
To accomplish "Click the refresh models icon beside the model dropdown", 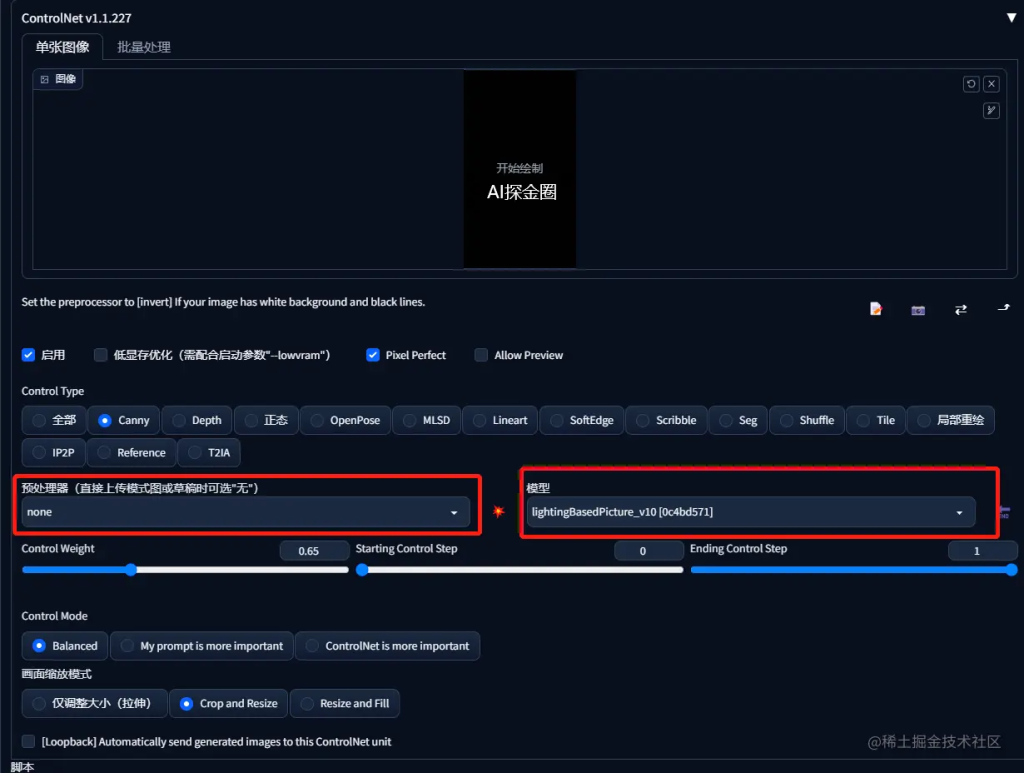I will click(x=1005, y=511).
